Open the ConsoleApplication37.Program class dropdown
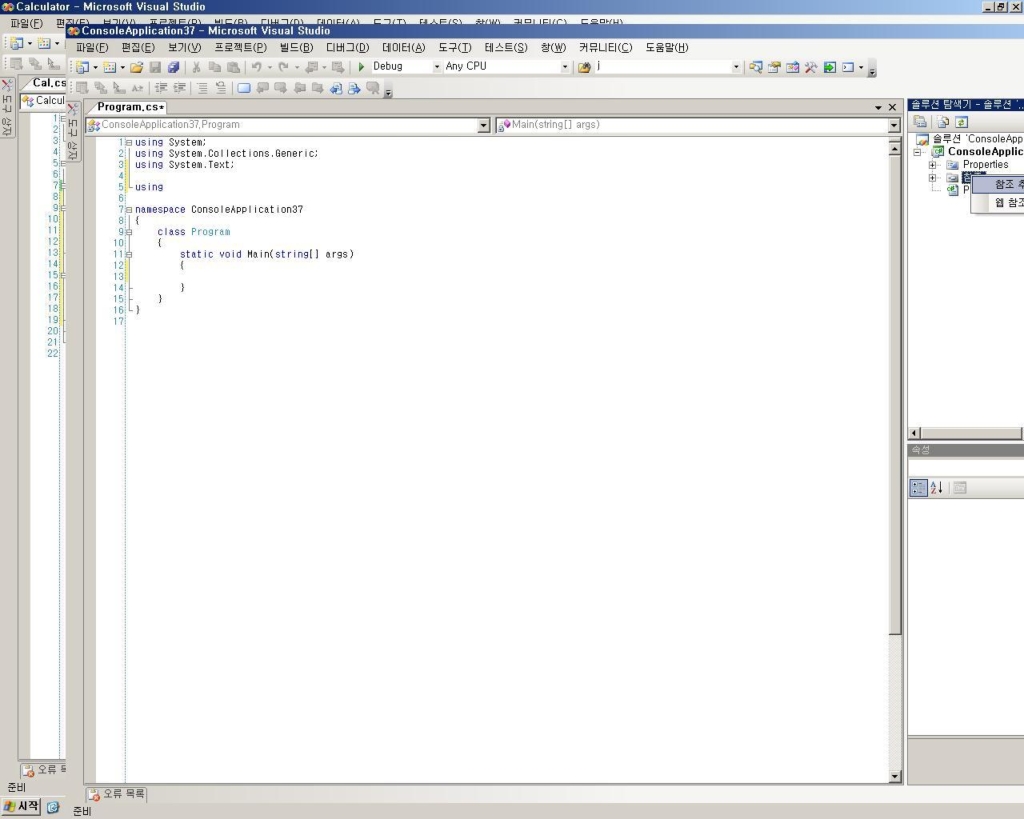The width and height of the screenshot is (1024, 819). click(x=483, y=125)
